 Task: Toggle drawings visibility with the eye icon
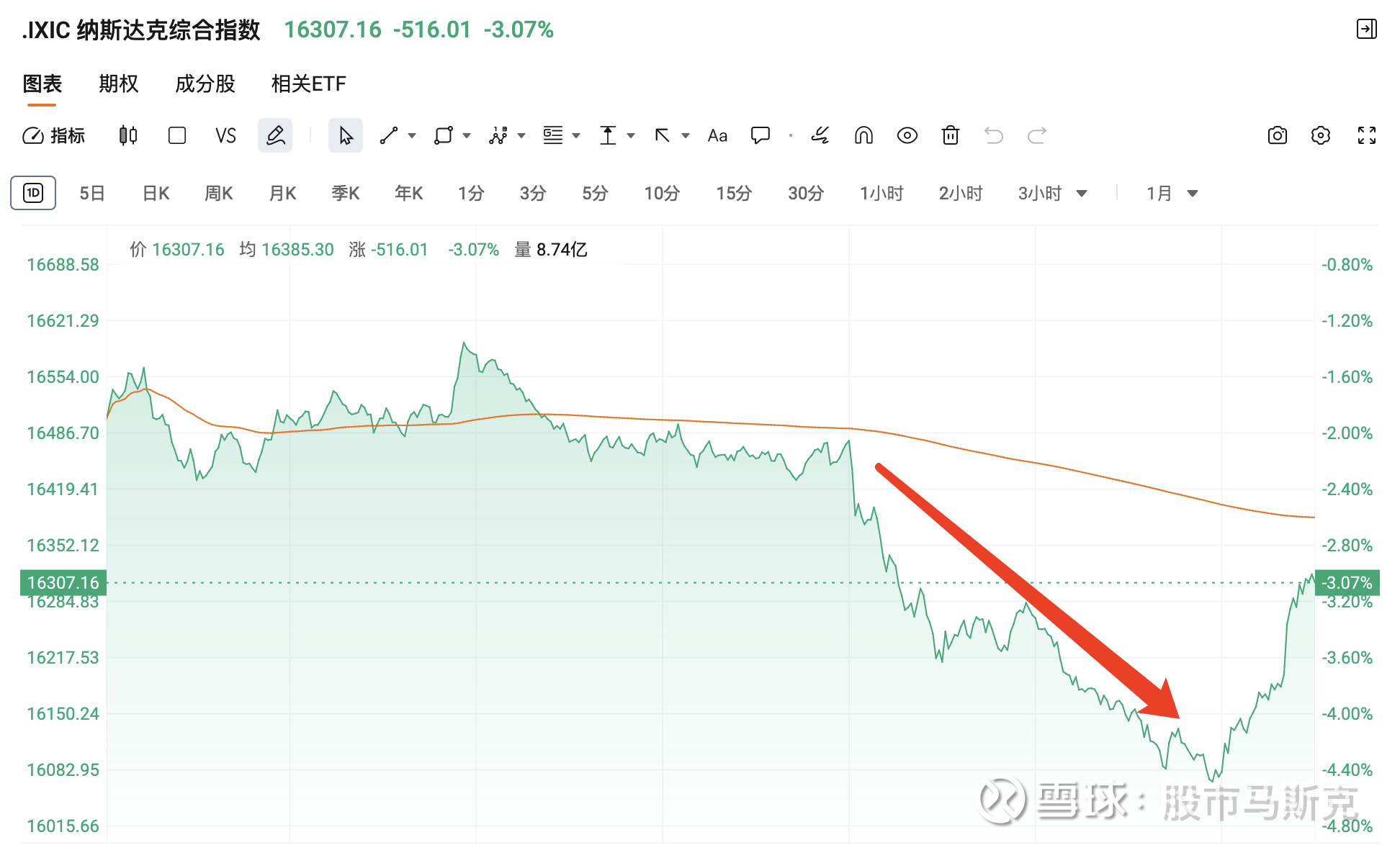(x=907, y=135)
